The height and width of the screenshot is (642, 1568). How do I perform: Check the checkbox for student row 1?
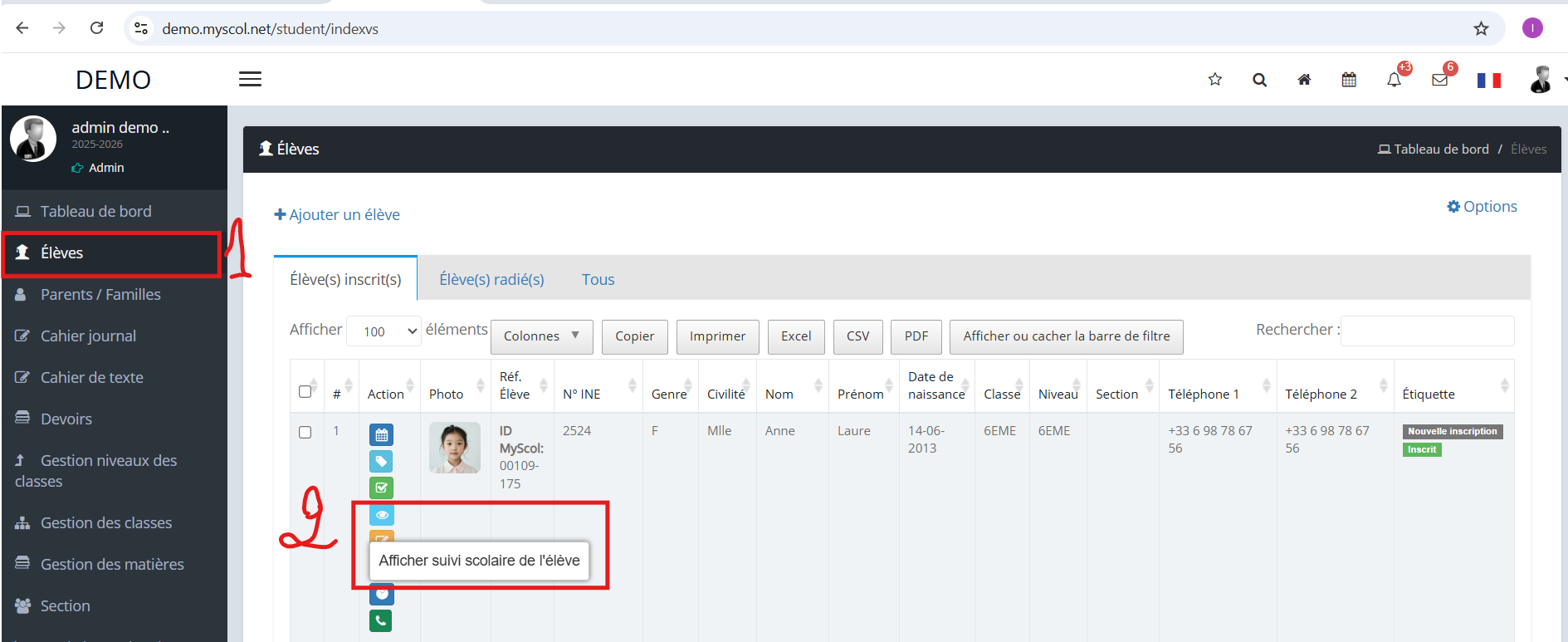(x=305, y=432)
